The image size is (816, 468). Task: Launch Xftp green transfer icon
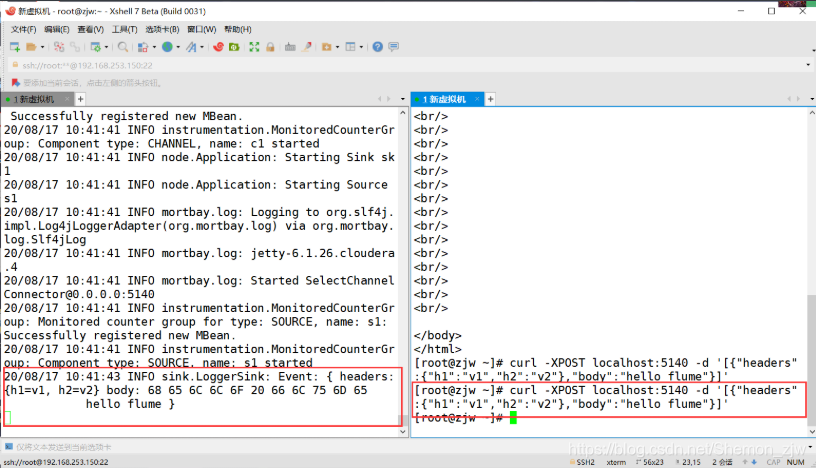[234, 47]
